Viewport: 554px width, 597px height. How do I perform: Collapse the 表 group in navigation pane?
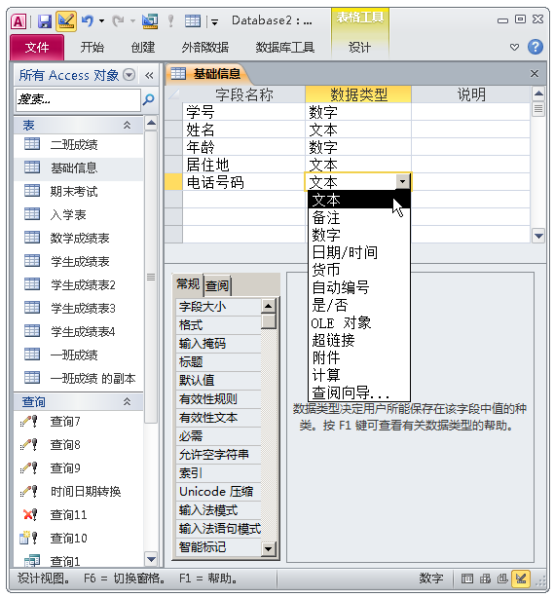click(x=126, y=125)
